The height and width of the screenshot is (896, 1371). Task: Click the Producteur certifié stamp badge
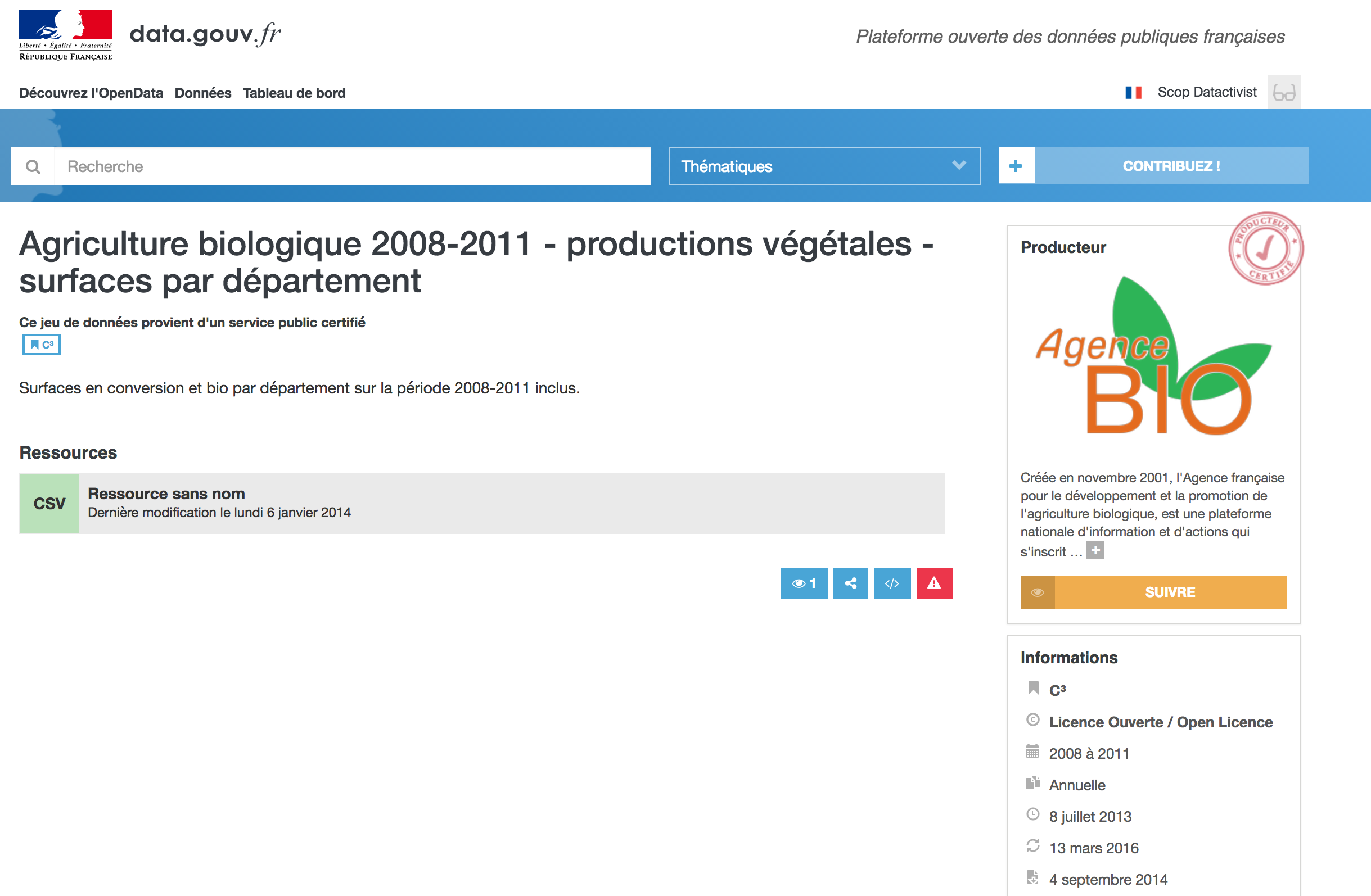[x=1265, y=248]
